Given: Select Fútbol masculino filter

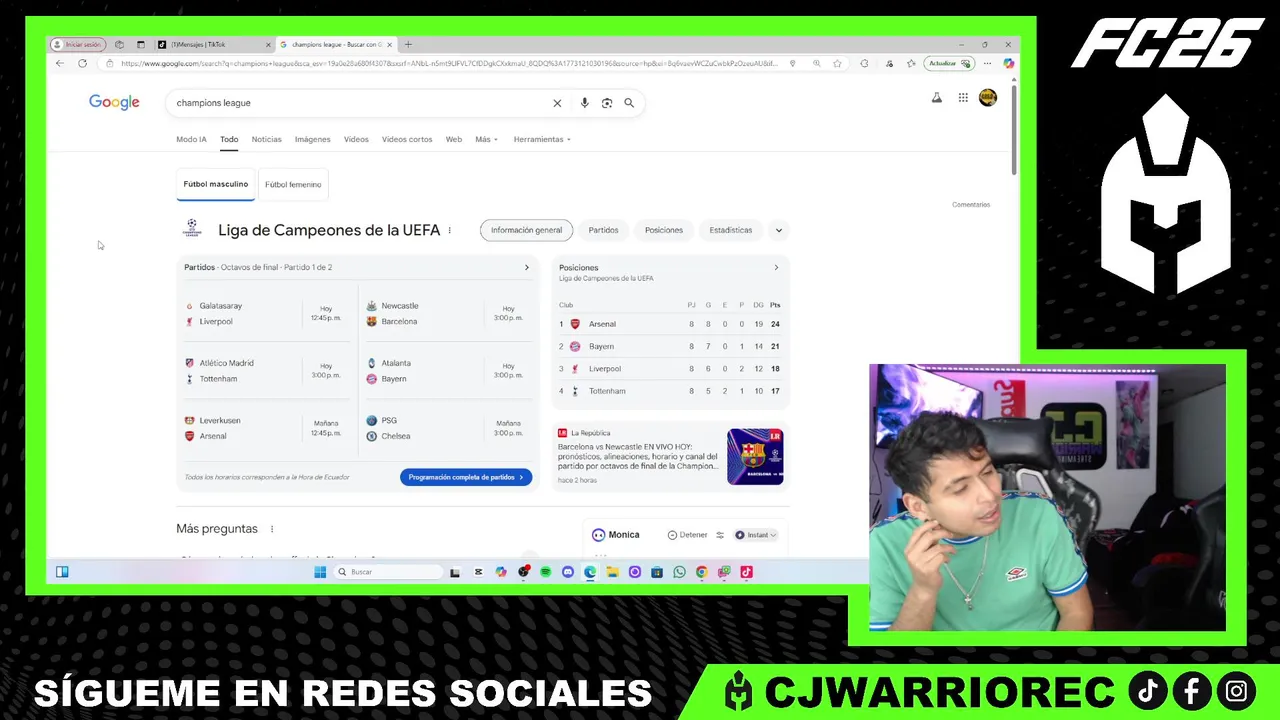Looking at the screenshot, I should pyautogui.click(x=216, y=184).
